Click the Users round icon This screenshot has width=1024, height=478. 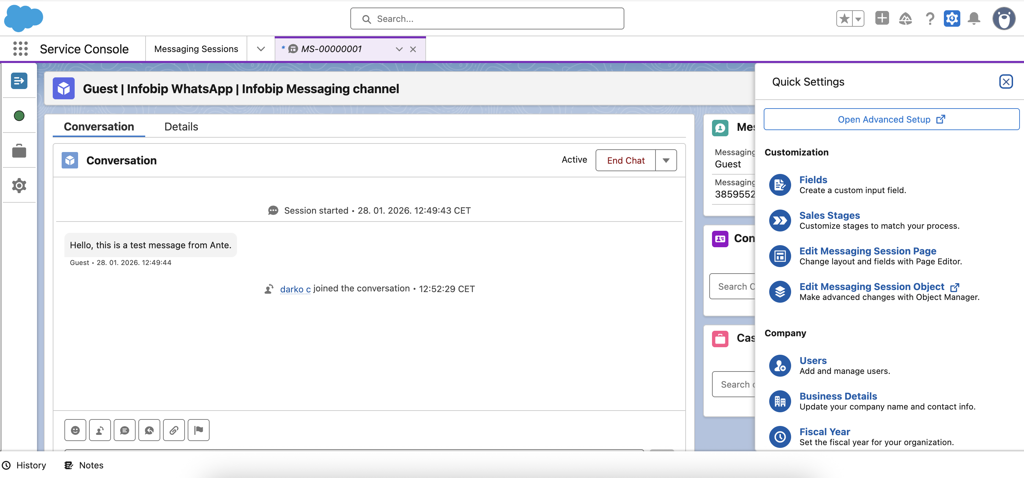click(780, 366)
